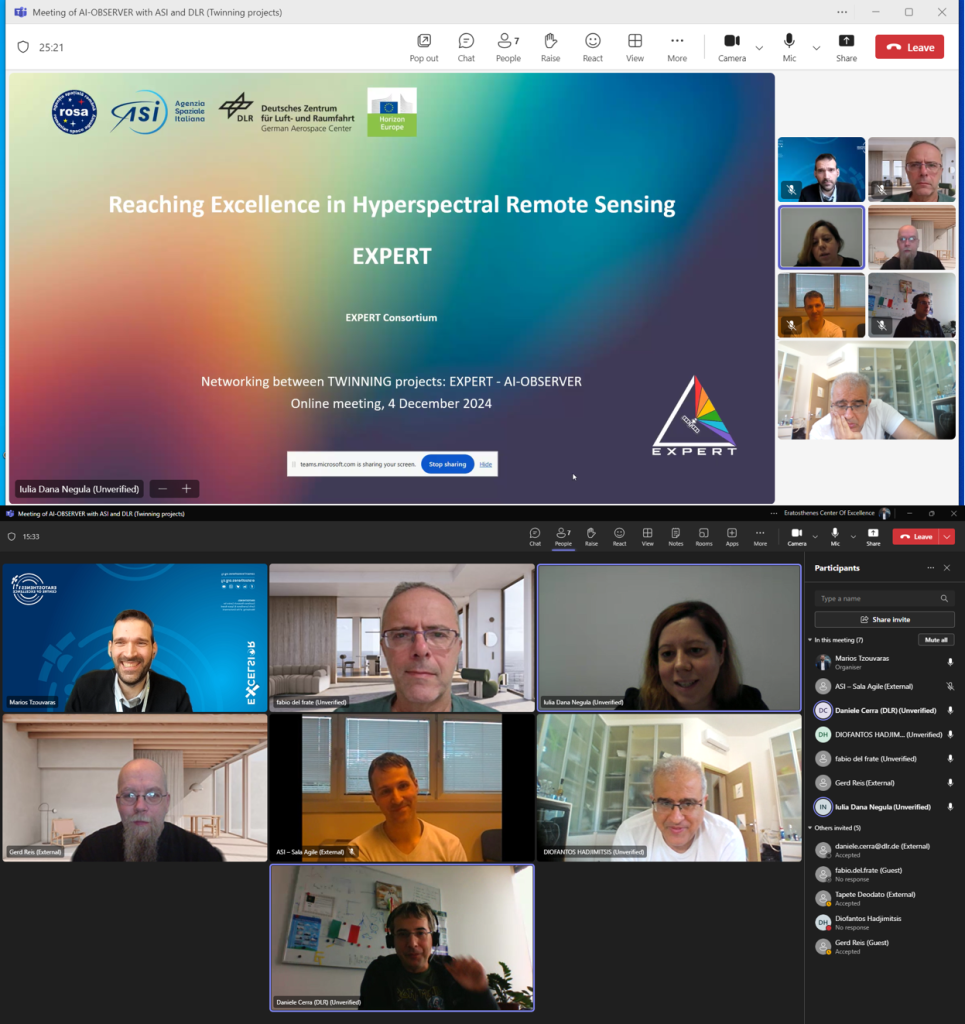Open the People tab in the dark toolbar
This screenshot has height=1024, width=965.
(564, 533)
